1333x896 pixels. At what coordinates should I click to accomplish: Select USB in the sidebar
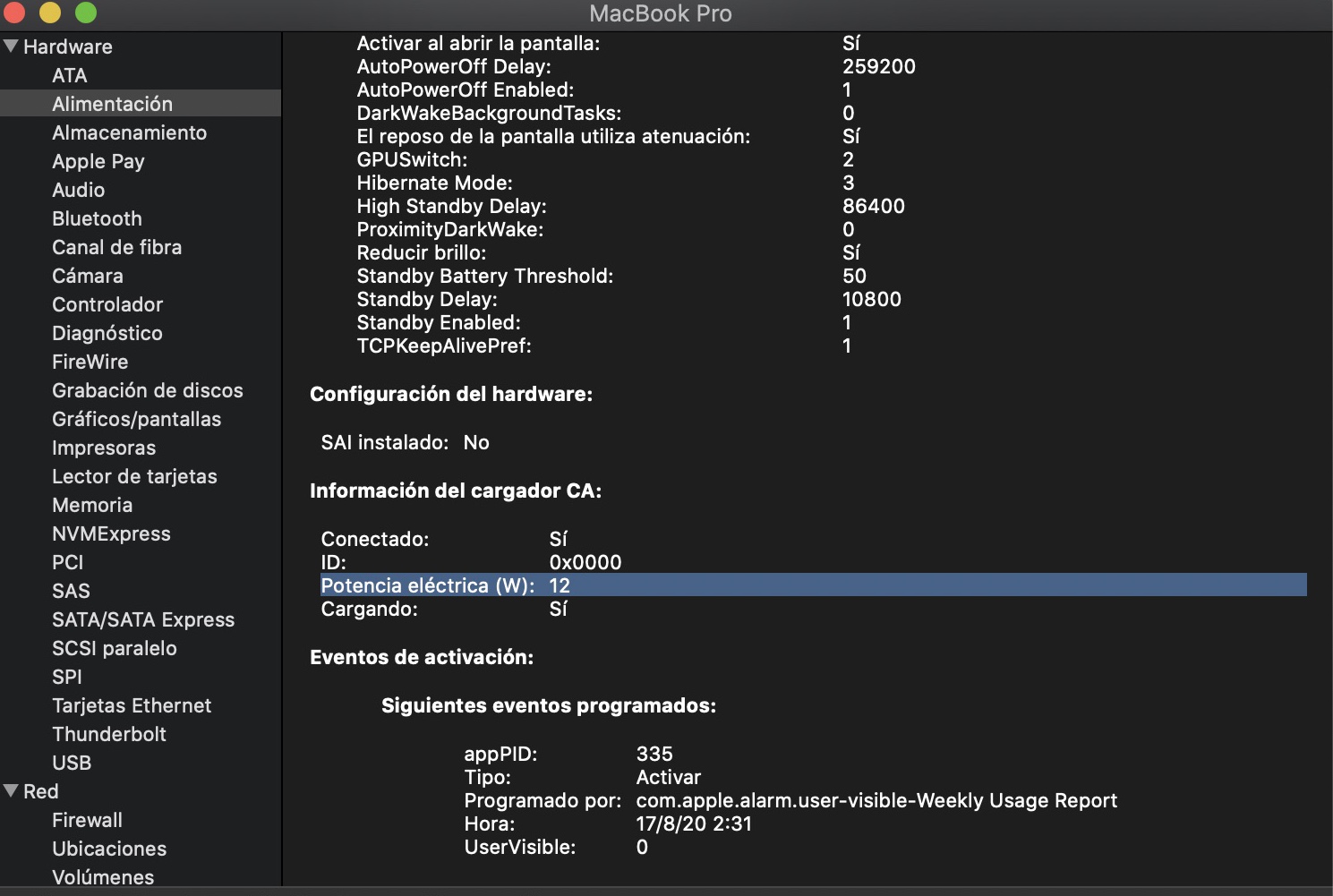[x=72, y=763]
